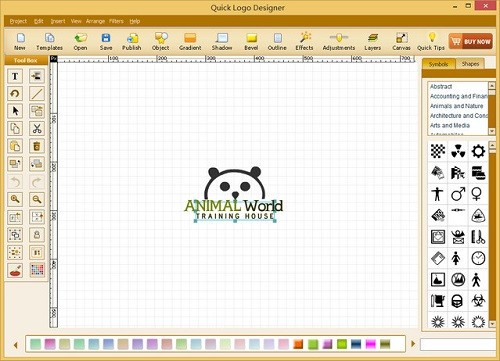Switch to the Symbols tab
500x361 pixels.
(x=439, y=64)
